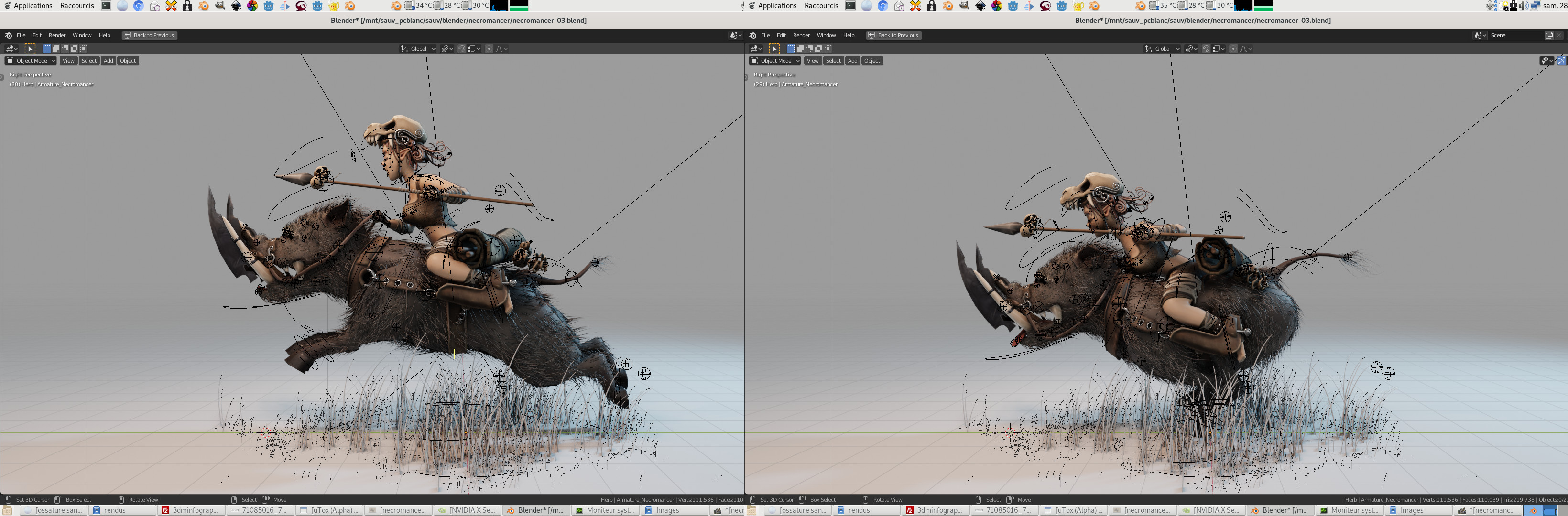Switch to NVIDIA X Se... taskbar window on left
This screenshot has height=516, width=1568.
coord(468,510)
